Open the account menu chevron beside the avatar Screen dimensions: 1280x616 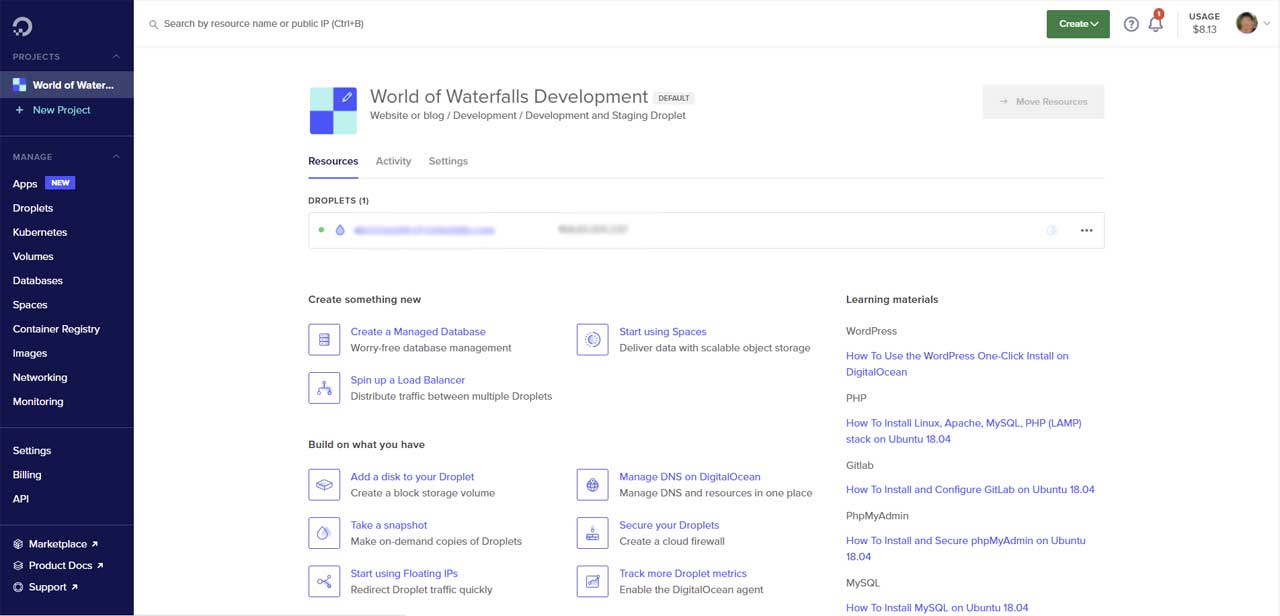pyautogui.click(x=1267, y=24)
